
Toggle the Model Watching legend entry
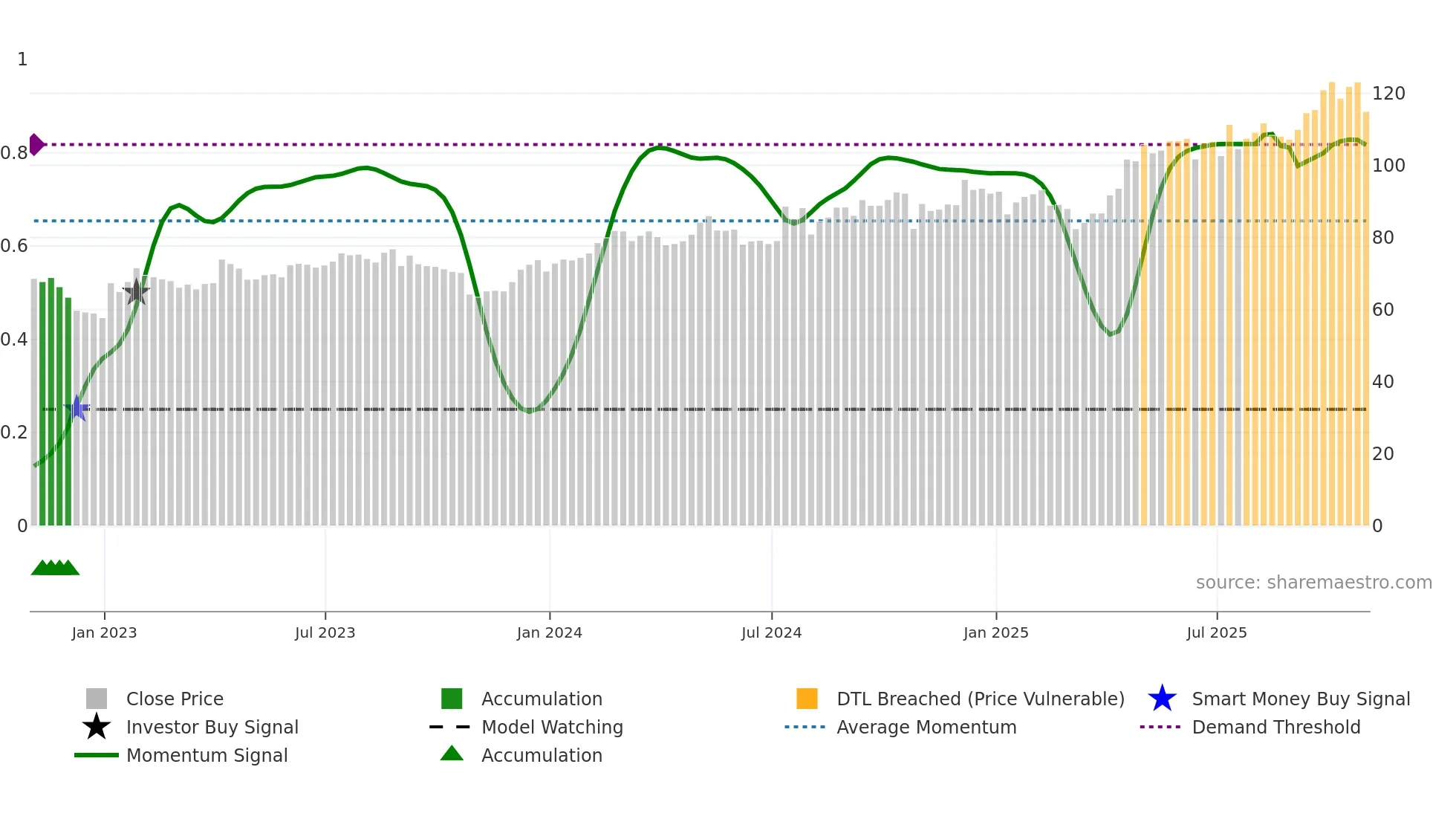[x=551, y=727]
